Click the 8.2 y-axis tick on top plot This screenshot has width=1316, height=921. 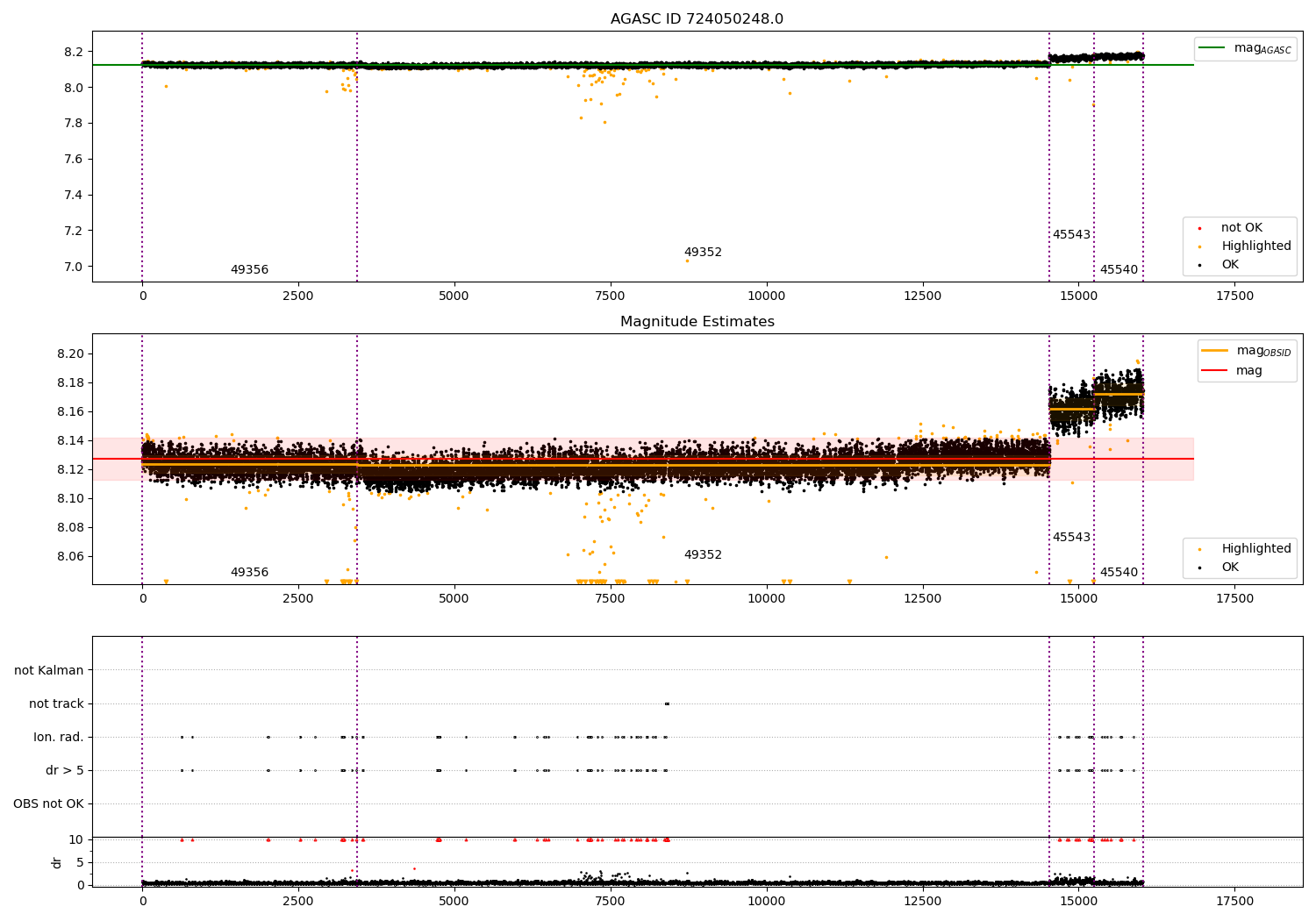(73, 52)
